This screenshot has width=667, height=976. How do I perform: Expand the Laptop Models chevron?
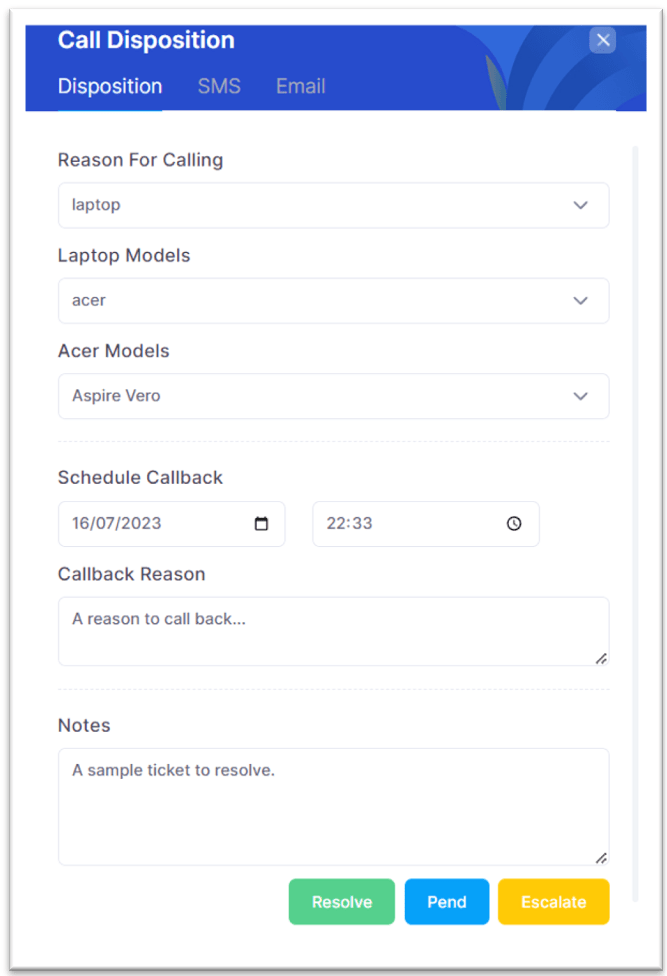click(581, 301)
